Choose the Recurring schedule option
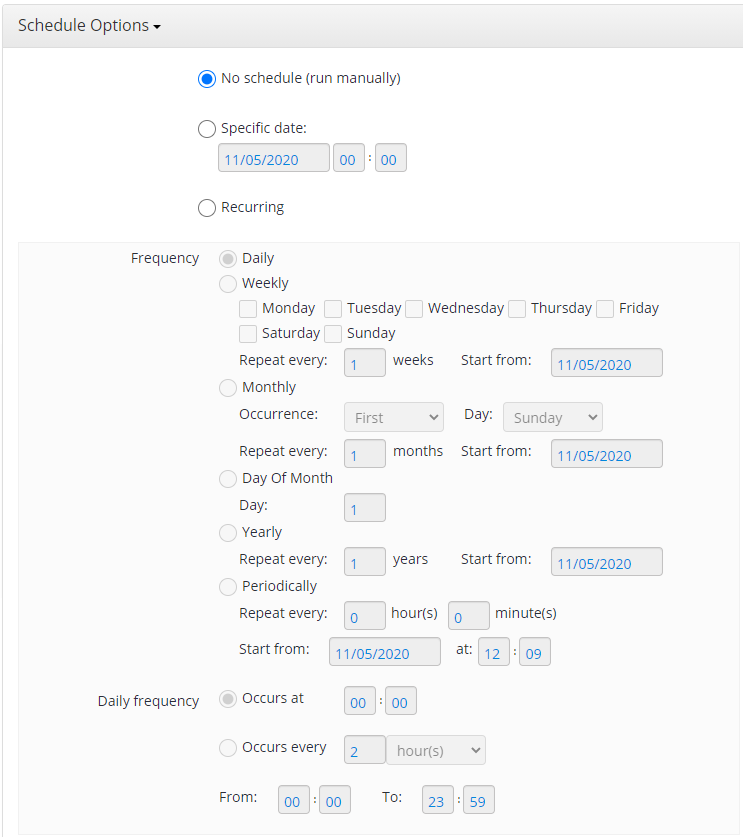This screenshot has height=837, width=743. tap(206, 208)
